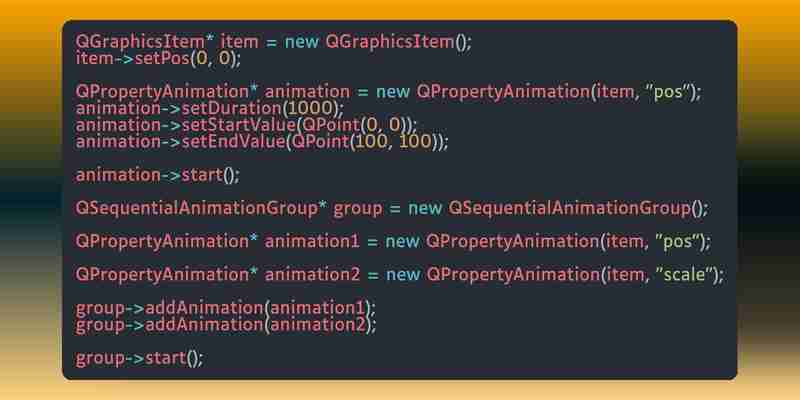Image resolution: width=800 pixels, height=400 pixels.
Task: Click the new keyword before QGraphicsItem()
Action: click(301, 42)
